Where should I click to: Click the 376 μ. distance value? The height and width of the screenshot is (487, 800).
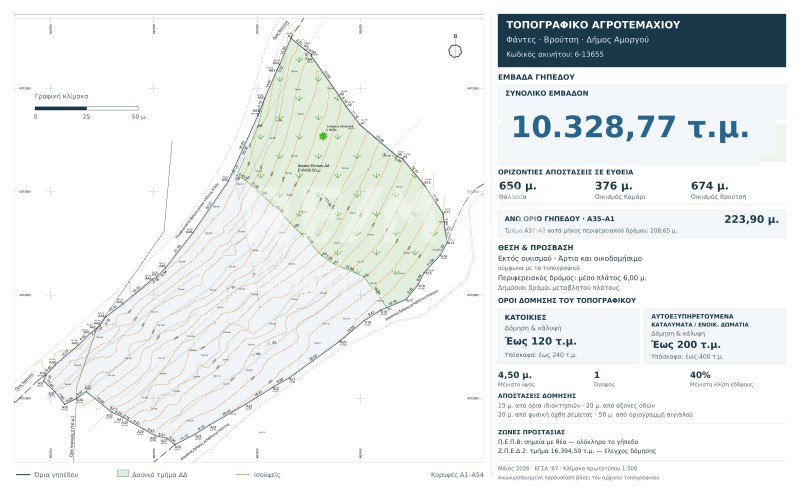tap(613, 186)
